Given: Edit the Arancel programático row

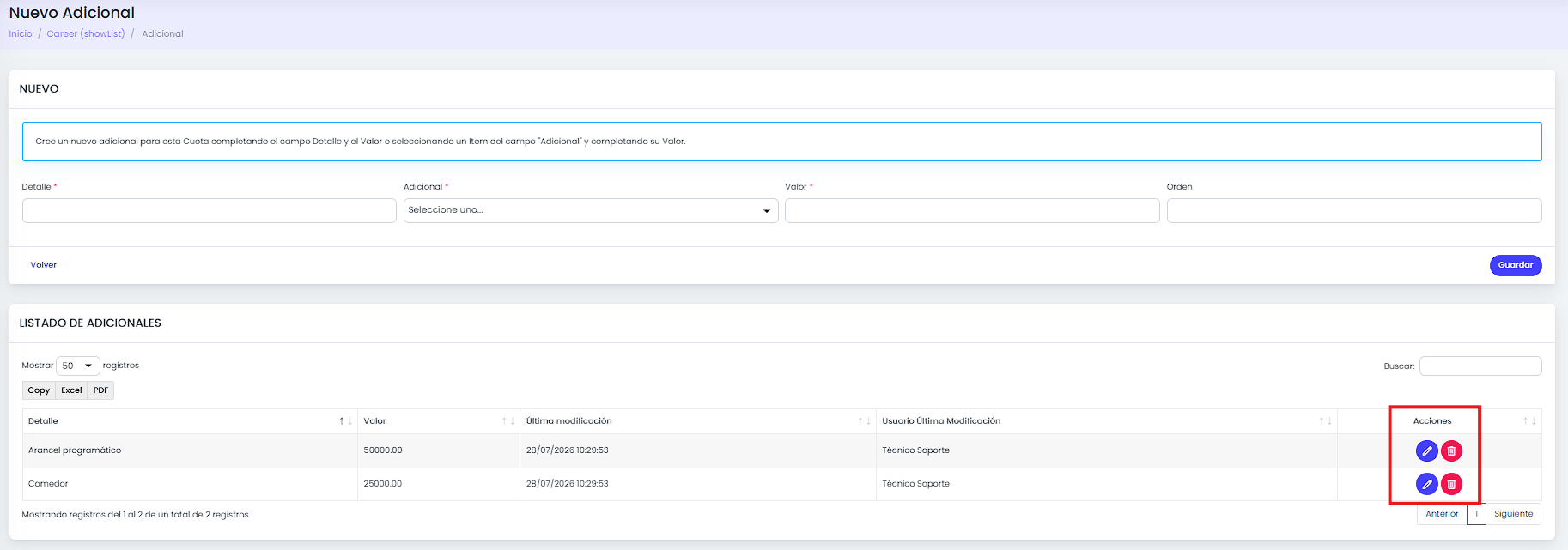Looking at the screenshot, I should tap(1426, 450).
